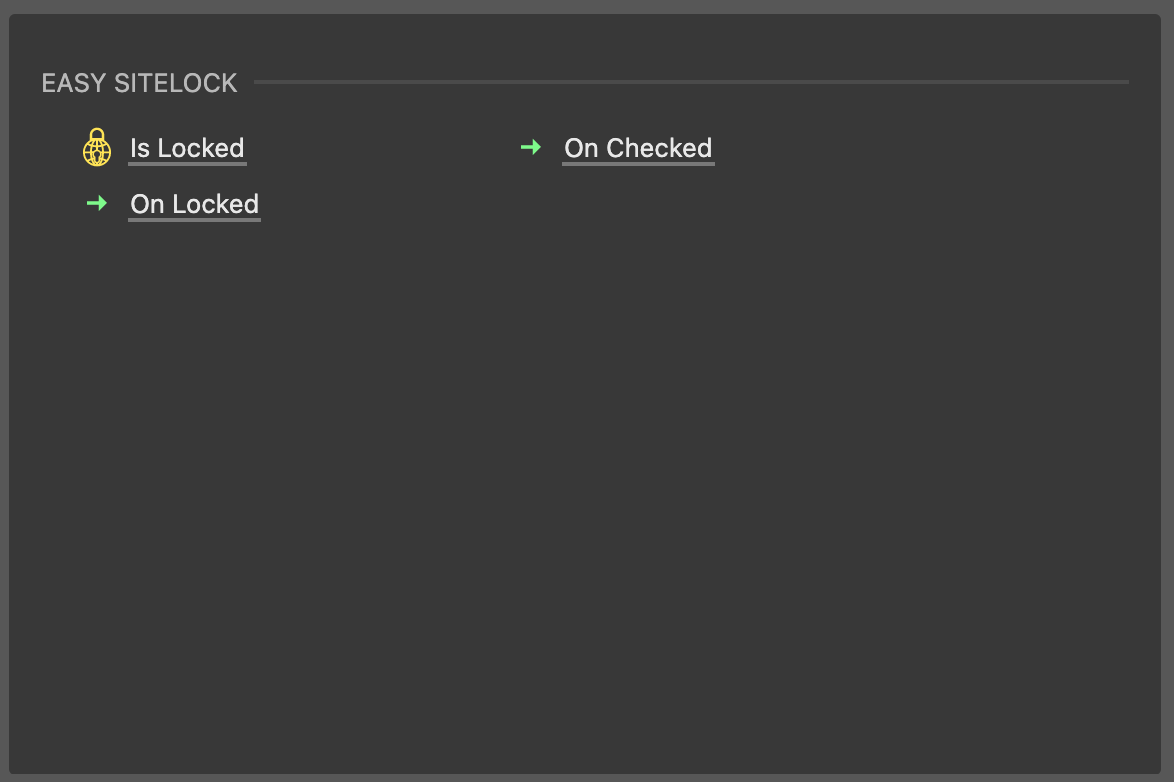This screenshot has width=1174, height=782.
Task: Open the On Checked event link
Action: tap(638, 148)
